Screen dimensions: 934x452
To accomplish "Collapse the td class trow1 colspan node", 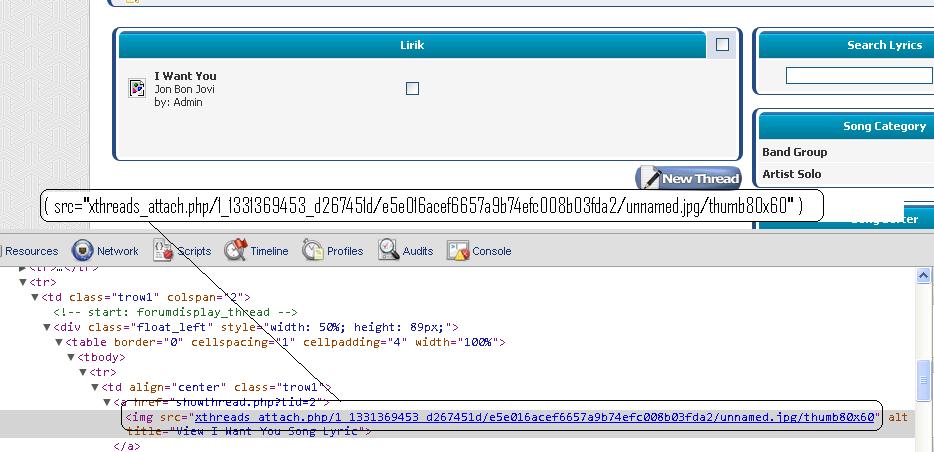I will tap(34, 297).
